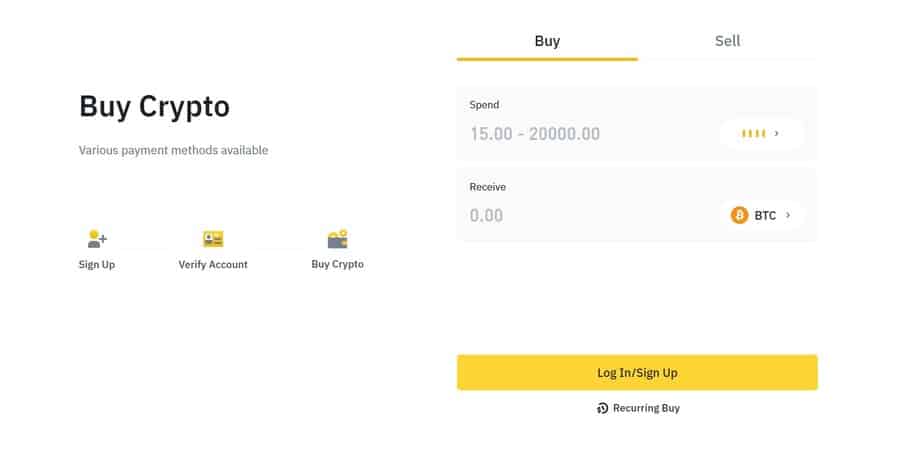900x462 pixels.
Task: Click the Recurring Buy clock icon
Action: pyautogui.click(x=602, y=408)
